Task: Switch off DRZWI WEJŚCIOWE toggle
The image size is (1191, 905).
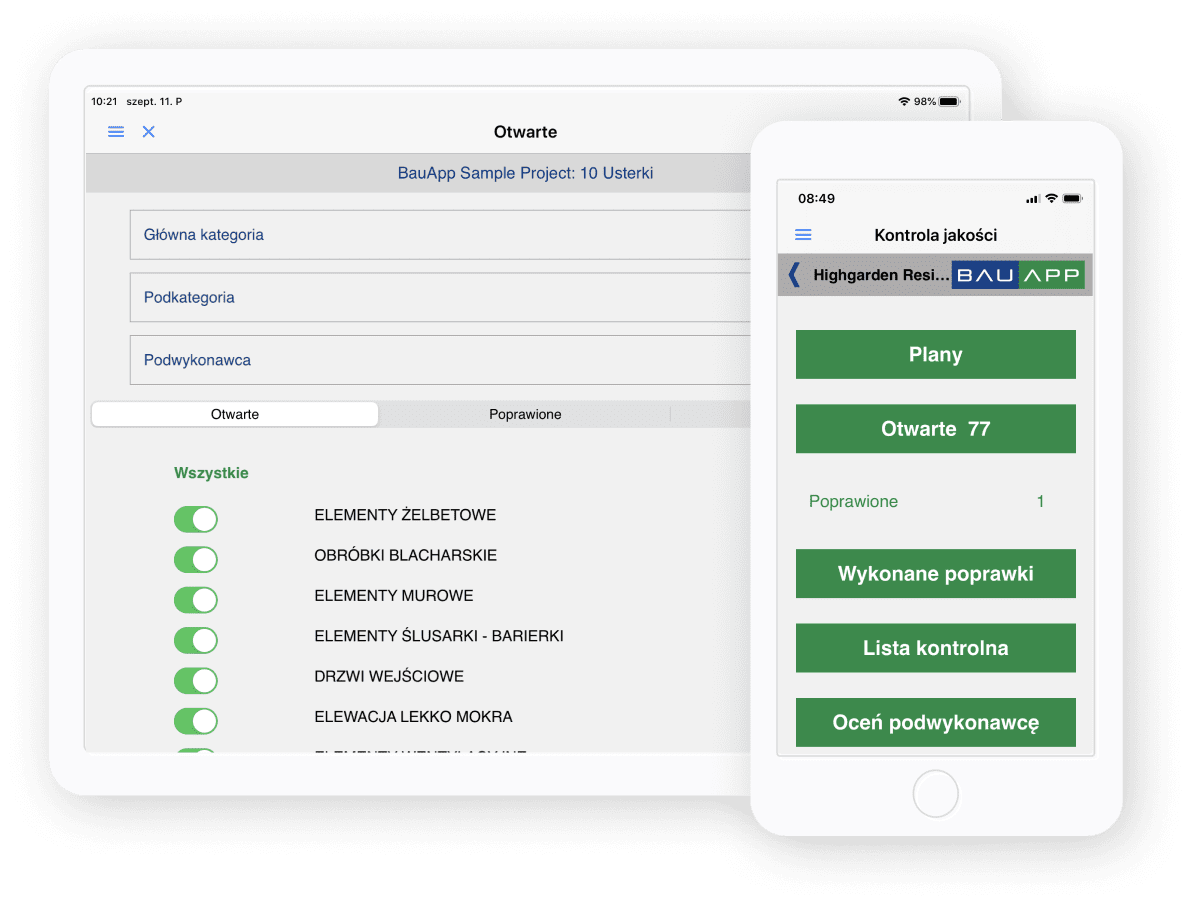Action: click(196, 680)
